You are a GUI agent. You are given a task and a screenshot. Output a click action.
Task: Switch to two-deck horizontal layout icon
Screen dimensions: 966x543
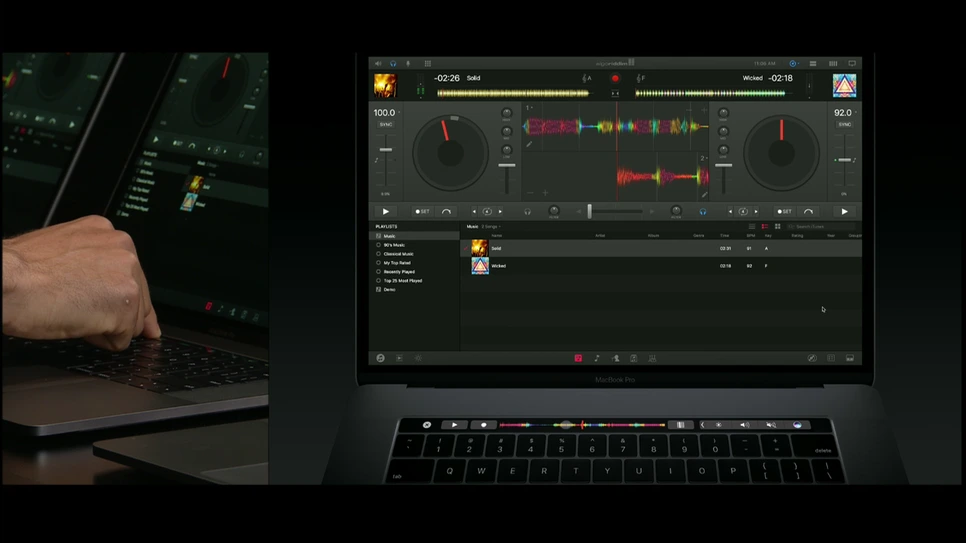pyautogui.click(x=813, y=63)
